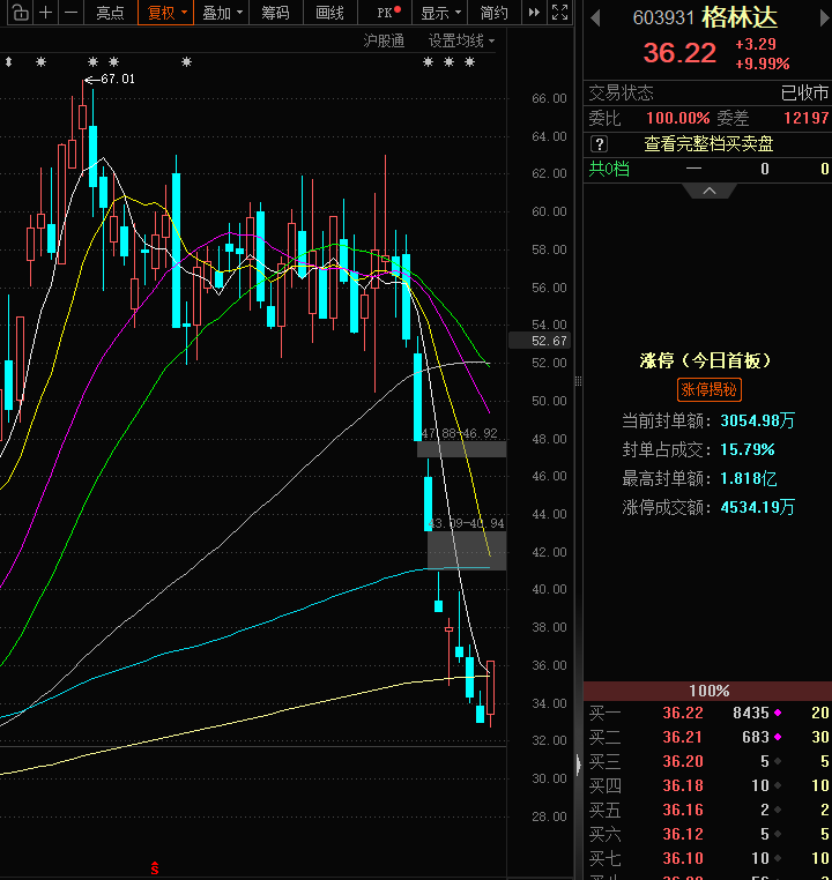Go to next stock with right arrow
The image size is (832, 880).
click(x=825, y=18)
